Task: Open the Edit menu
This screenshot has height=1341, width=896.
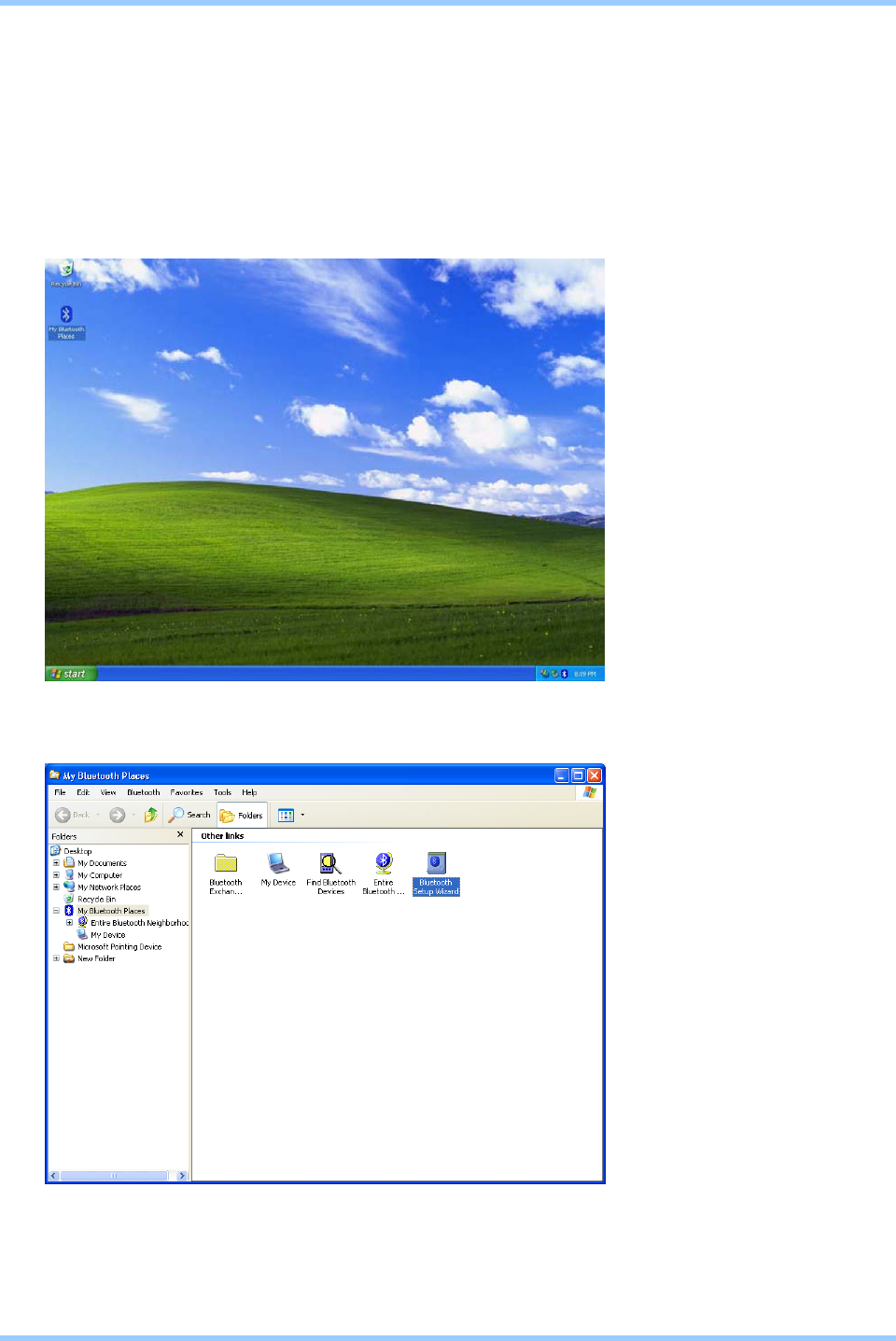Action: [83, 792]
